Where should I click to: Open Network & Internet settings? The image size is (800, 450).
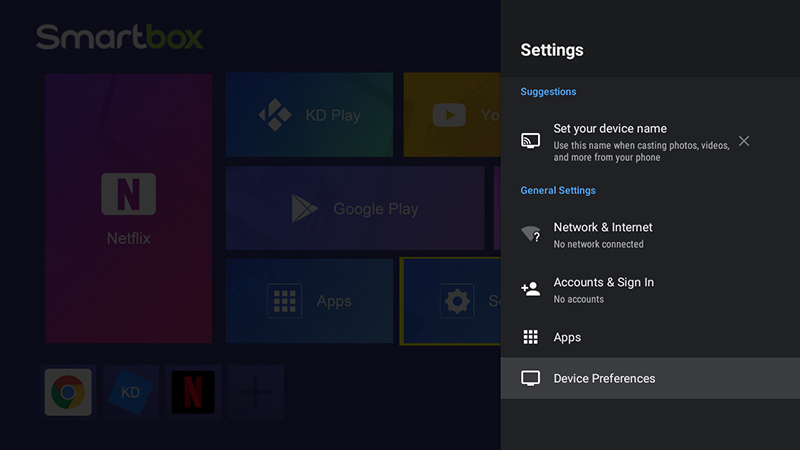click(x=650, y=235)
